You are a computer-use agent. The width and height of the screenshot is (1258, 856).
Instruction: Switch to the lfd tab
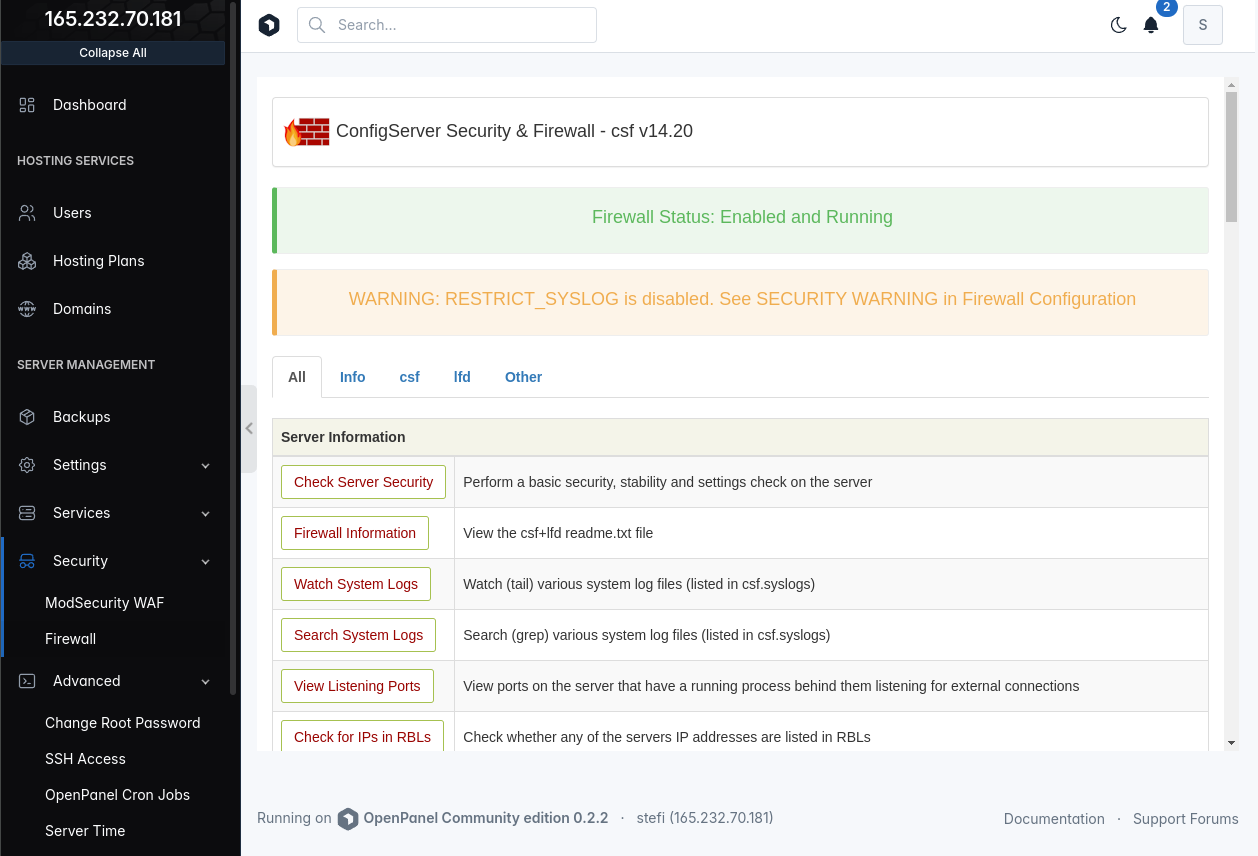click(x=462, y=377)
